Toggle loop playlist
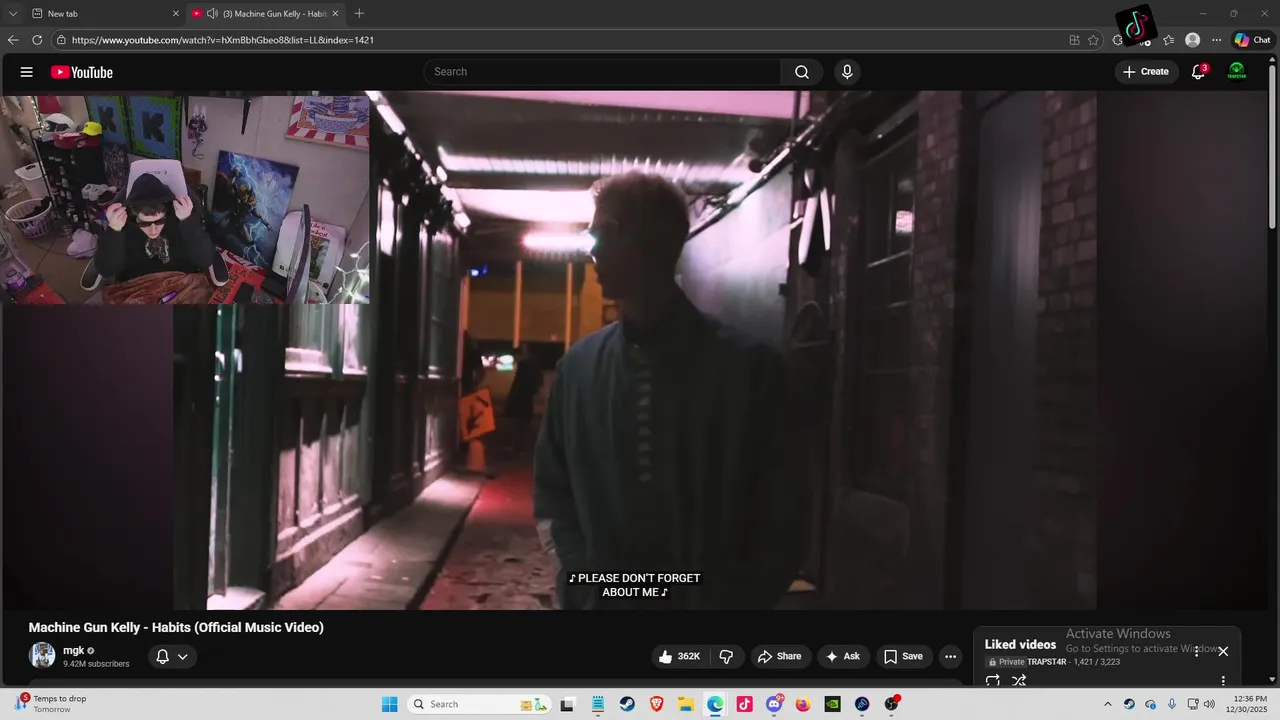Screen dimensions: 1280x720 (993, 681)
